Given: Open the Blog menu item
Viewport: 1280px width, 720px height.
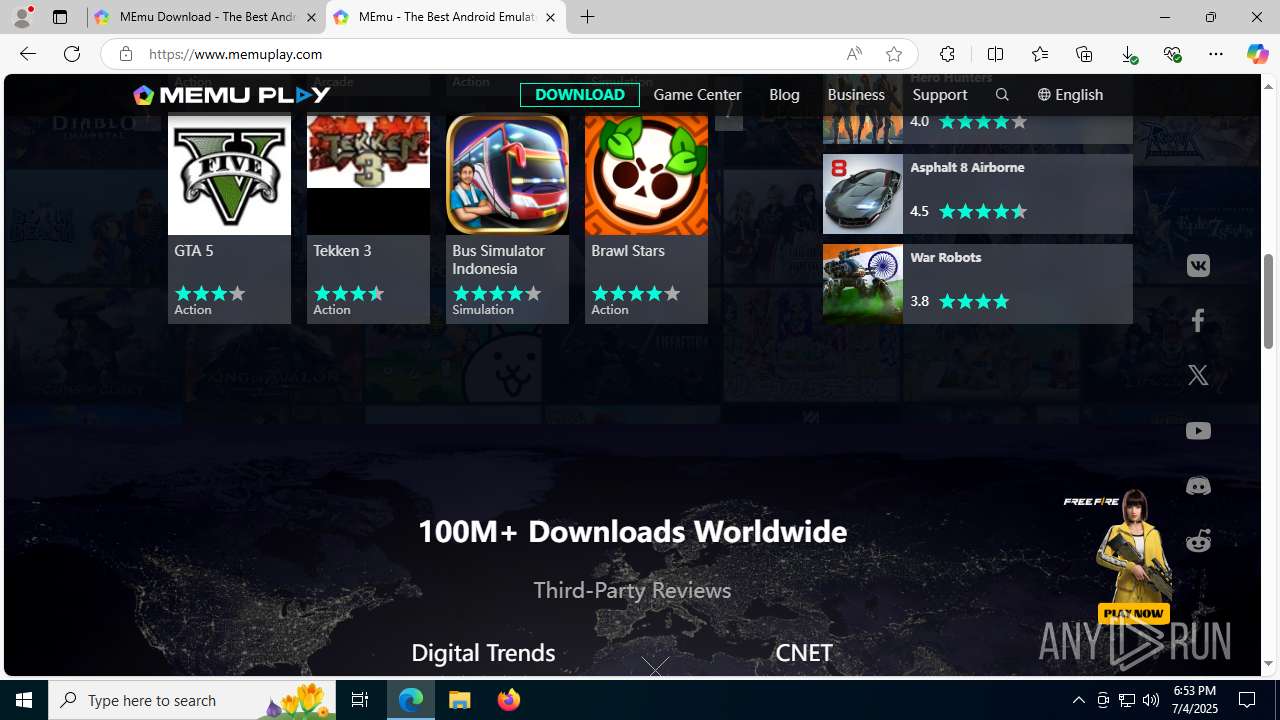Looking at the screenshot, I should pos(784,95).
